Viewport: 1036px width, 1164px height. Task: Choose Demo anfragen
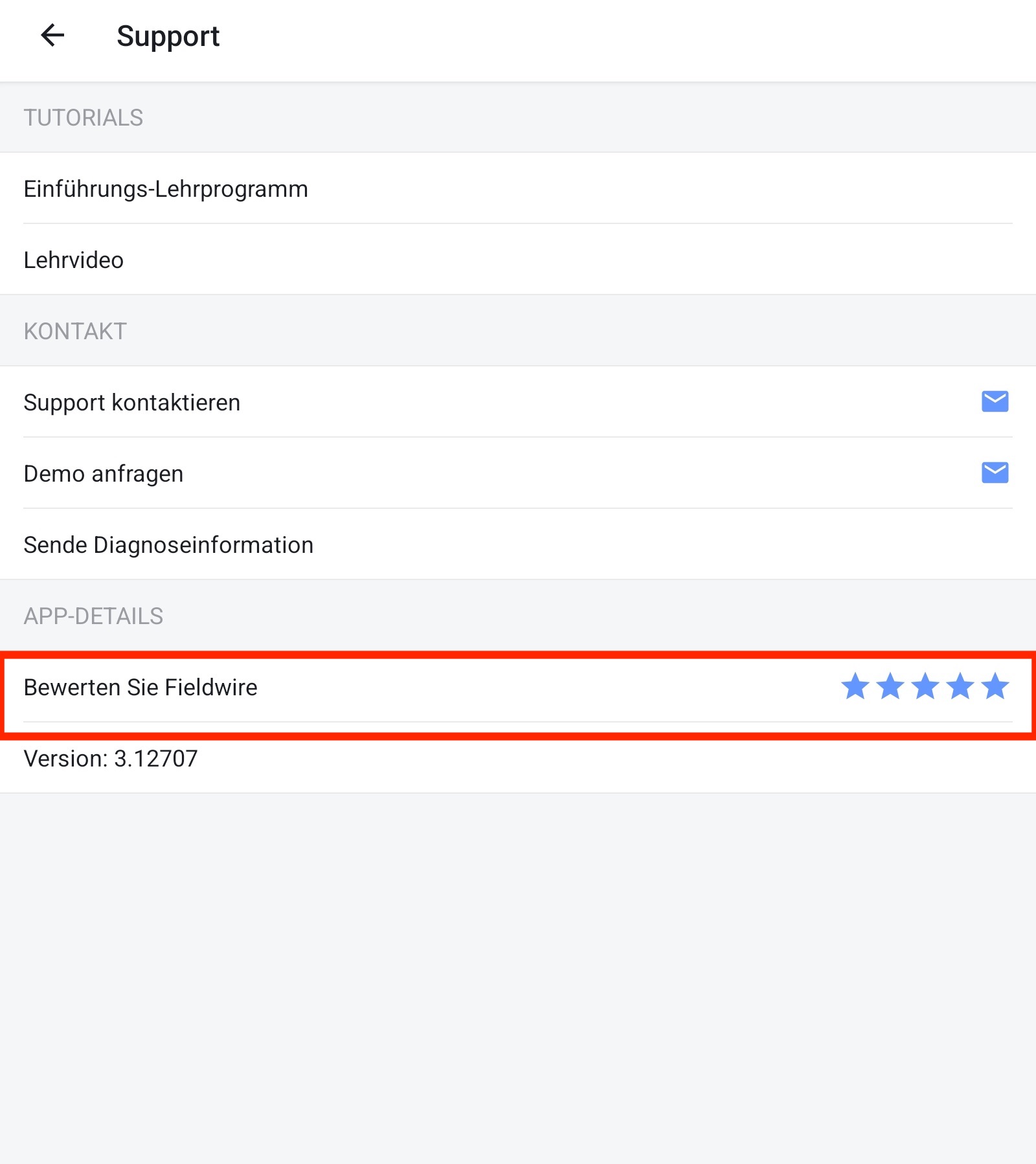click(x=518, y=473)
